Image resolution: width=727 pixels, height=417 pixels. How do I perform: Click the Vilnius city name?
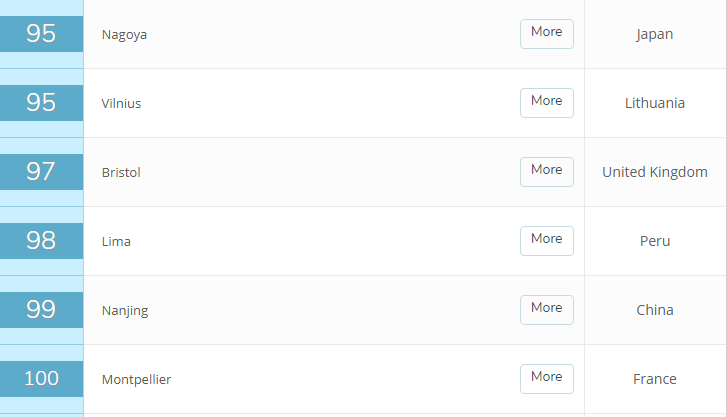122,104
